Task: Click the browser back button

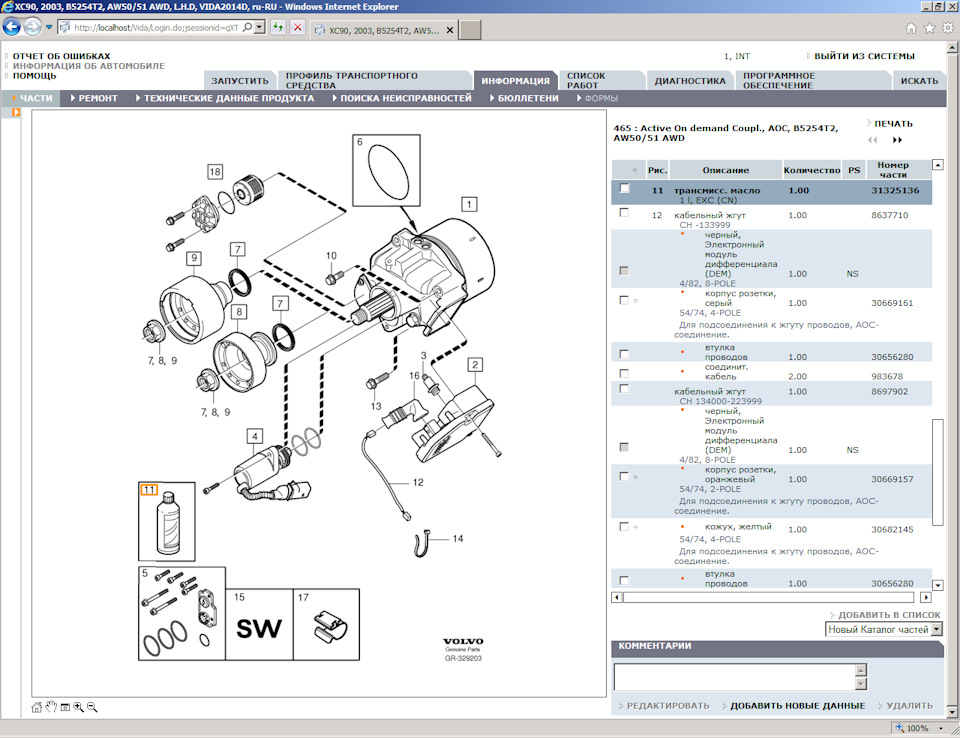Action: 12,27
